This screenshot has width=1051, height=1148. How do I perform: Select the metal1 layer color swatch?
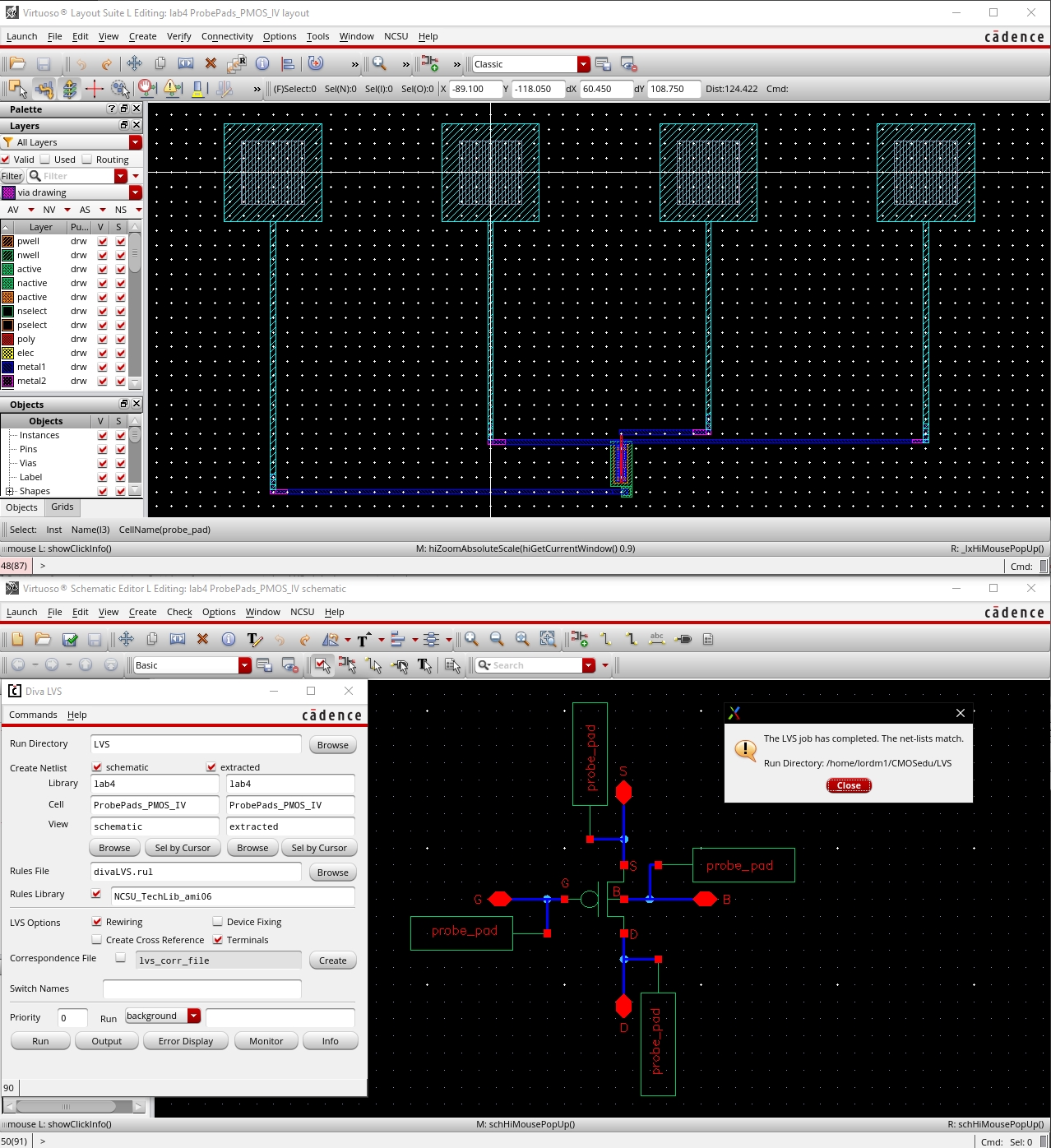(8, 367)
